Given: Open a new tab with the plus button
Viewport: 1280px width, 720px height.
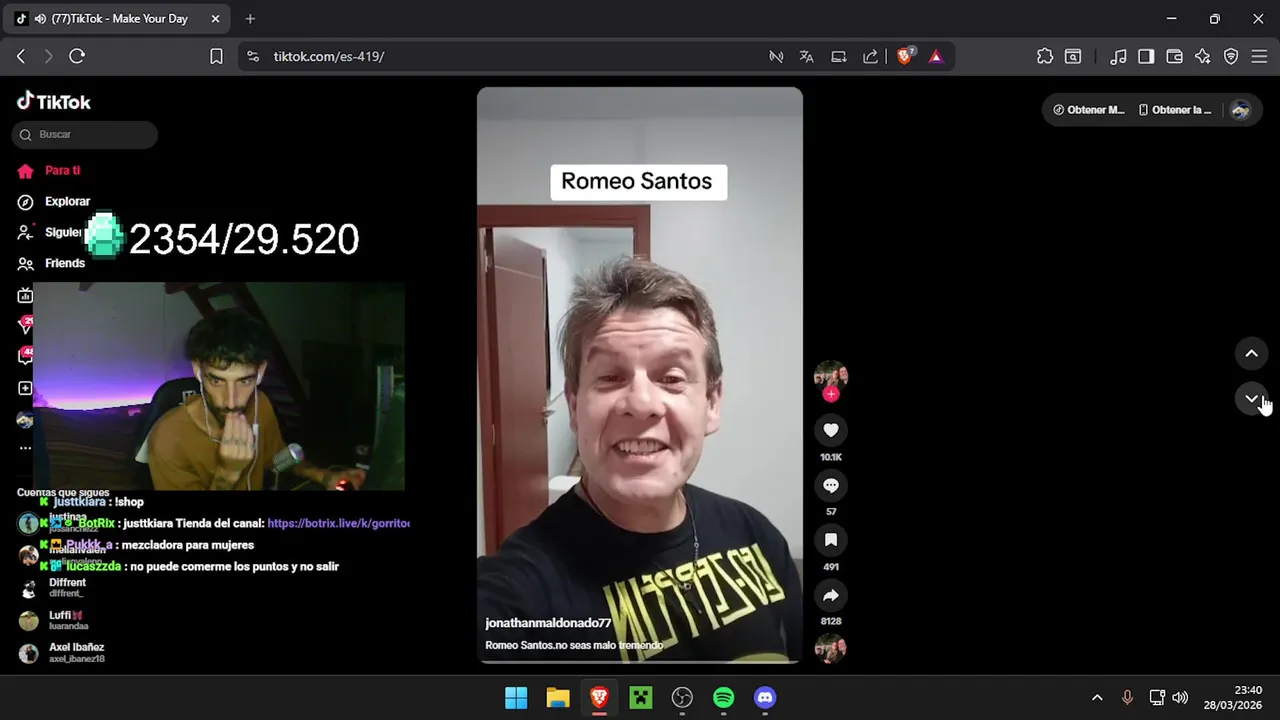Looking at the screenshot, I should [250, 19].
